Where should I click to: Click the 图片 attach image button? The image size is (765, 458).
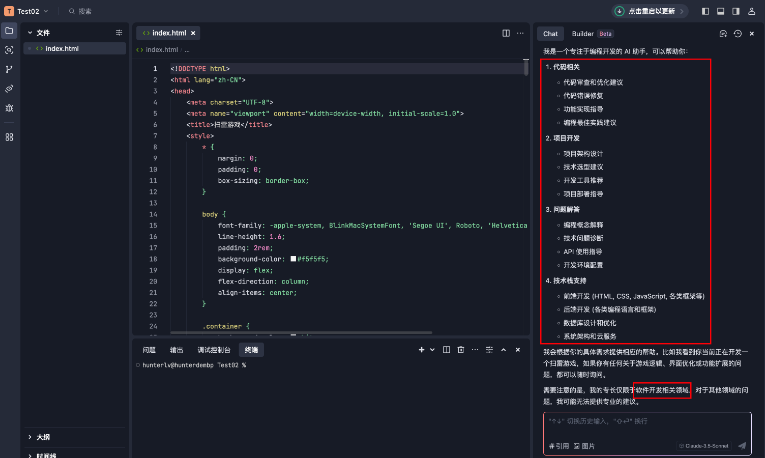pos(587,445)
